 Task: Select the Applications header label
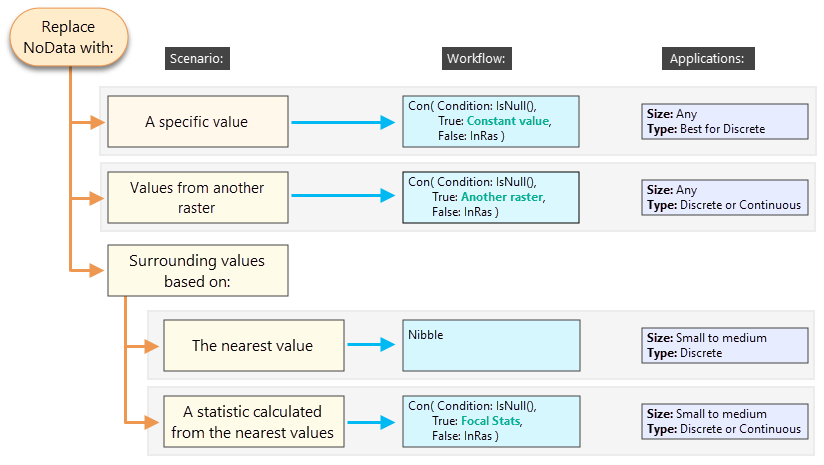[x=707, y=58]
